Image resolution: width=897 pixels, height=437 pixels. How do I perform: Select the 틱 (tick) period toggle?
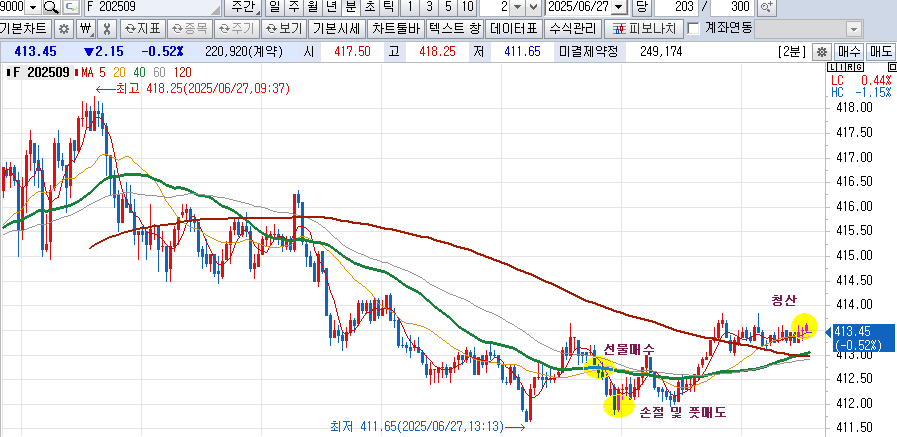click(x=388, y=7)
